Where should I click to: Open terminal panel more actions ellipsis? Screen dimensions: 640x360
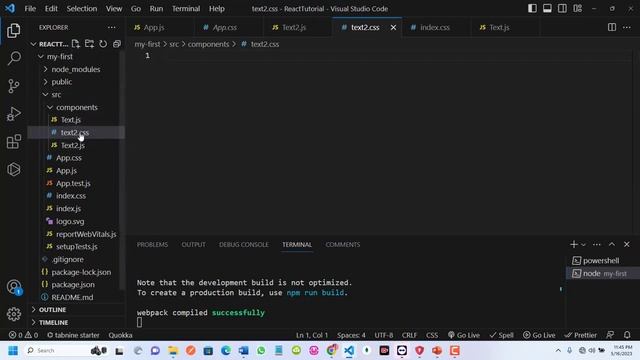(x=597, y=244)
